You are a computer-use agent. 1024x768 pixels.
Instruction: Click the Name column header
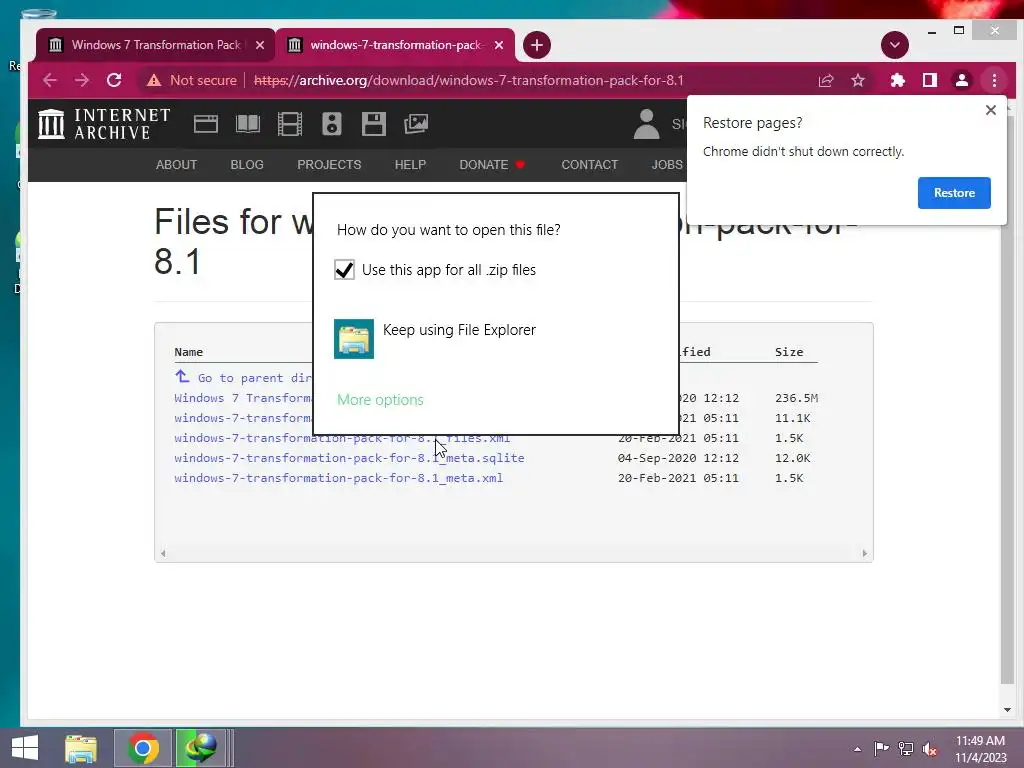coord(189,351)
